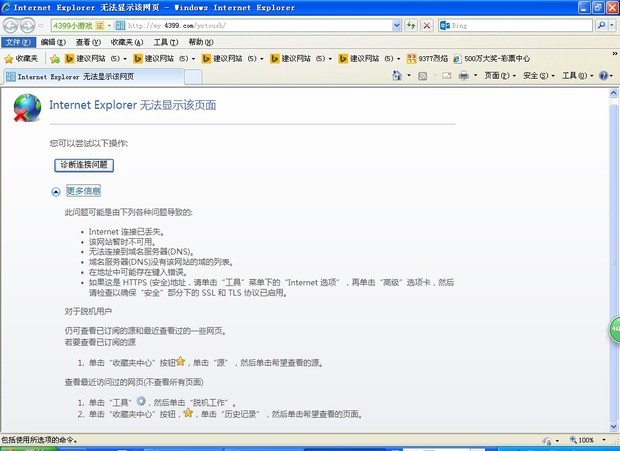The image size is (620, 451).
Task: Select the Internet Explorer 无法显示该网页 tab
Action: point(93,77)
